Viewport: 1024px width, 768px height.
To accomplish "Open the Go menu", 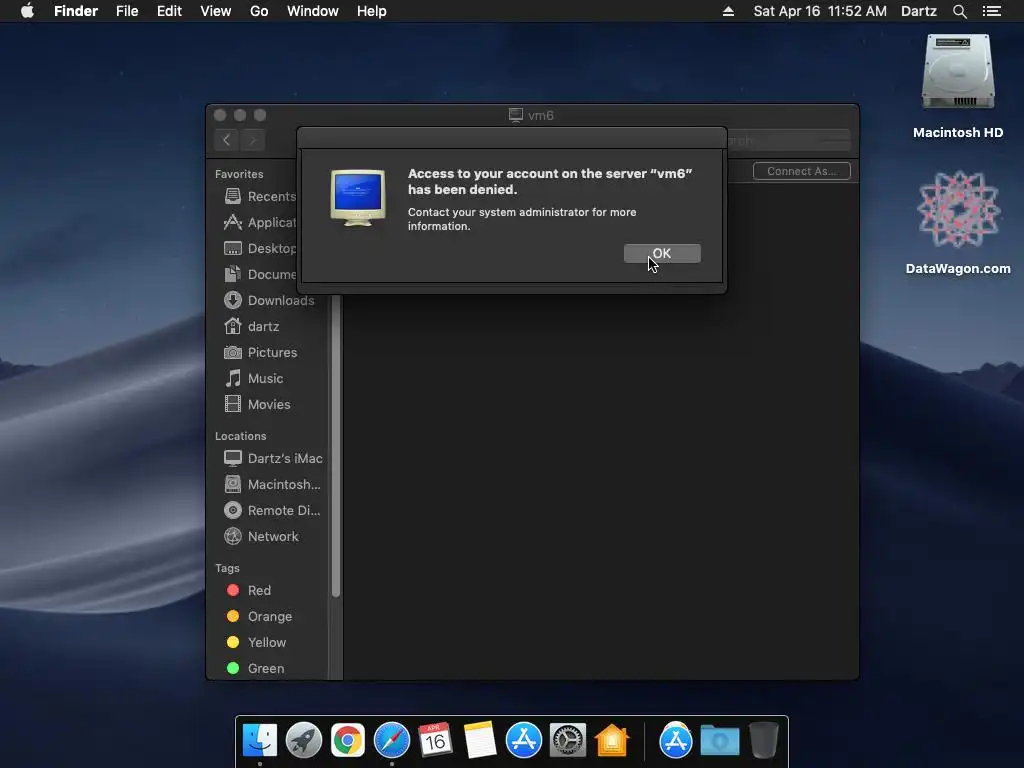I will click(x=259, y=11).
